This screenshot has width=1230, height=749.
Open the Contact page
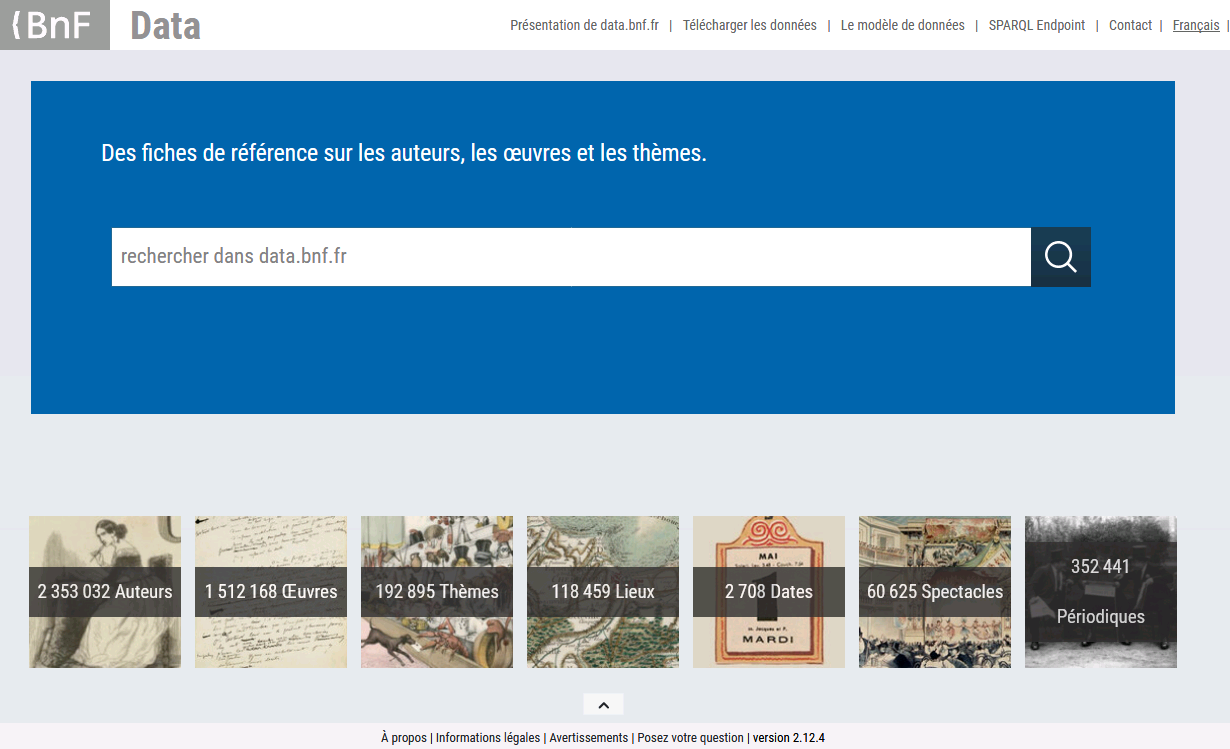coord(1130,25)
